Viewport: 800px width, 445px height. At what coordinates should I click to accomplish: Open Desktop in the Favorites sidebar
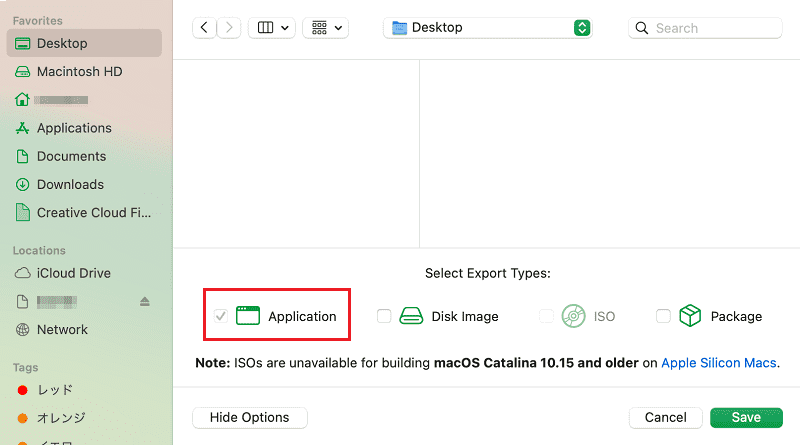click(84, 43)
